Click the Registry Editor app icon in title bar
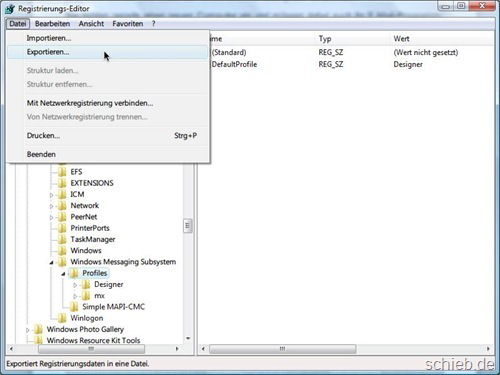This screenshot has width=500, height=375. pos(10,9)
